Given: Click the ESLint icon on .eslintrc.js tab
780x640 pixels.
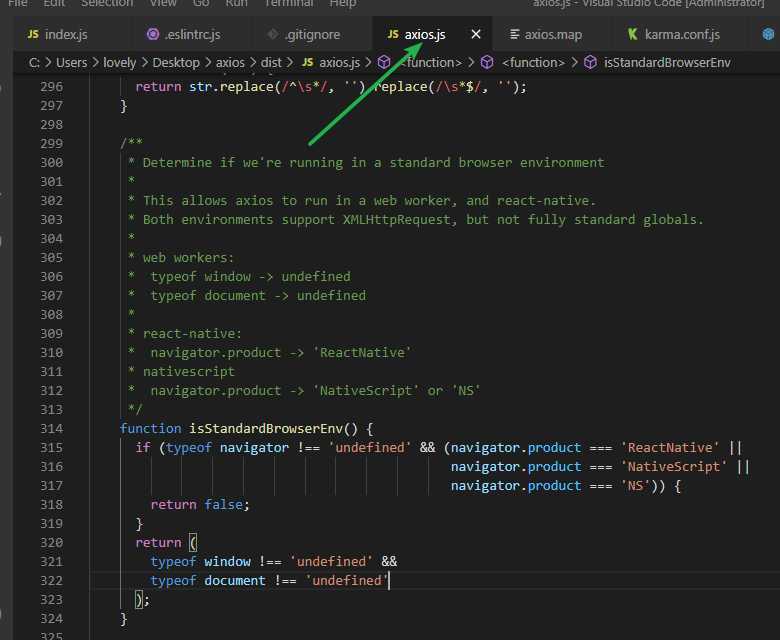Looking at the screenshot, I should [x=153, y=34].
